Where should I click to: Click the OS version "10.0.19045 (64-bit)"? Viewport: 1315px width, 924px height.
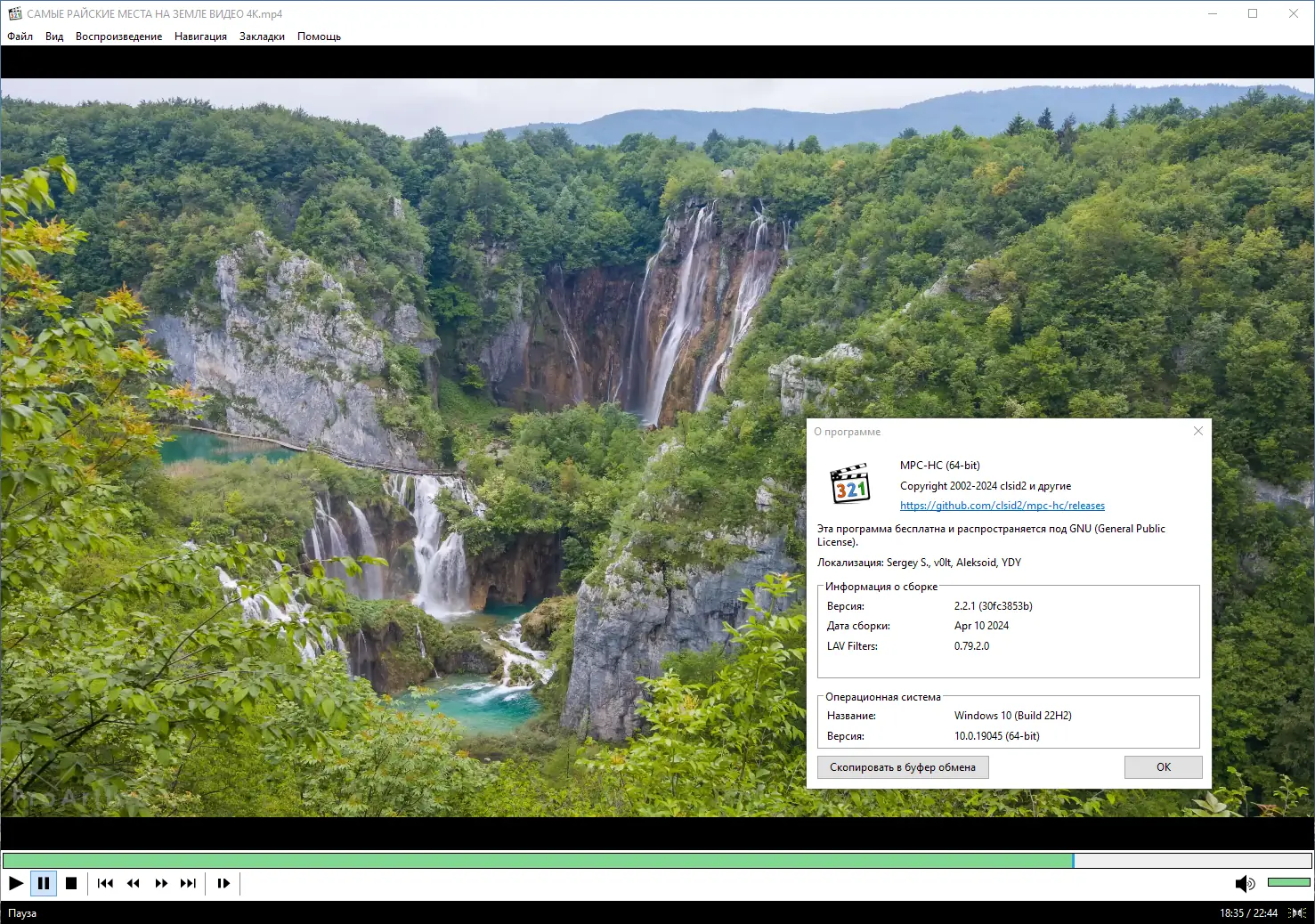(997, 736)
